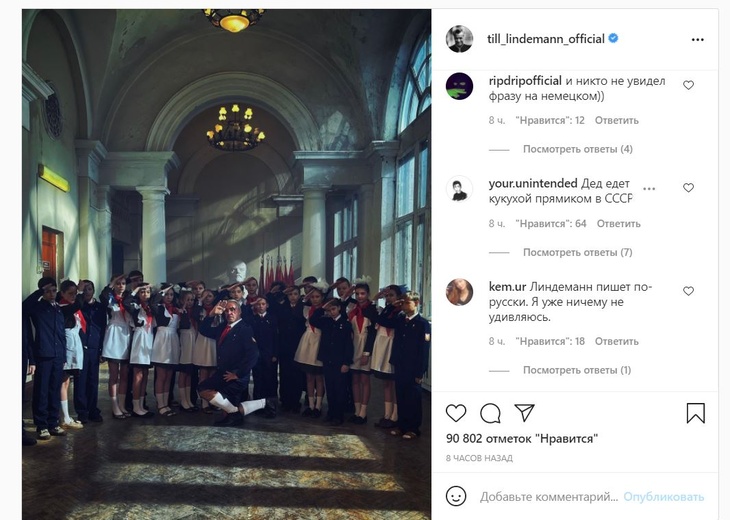Open post options three-dot menu

coord(697,40)
